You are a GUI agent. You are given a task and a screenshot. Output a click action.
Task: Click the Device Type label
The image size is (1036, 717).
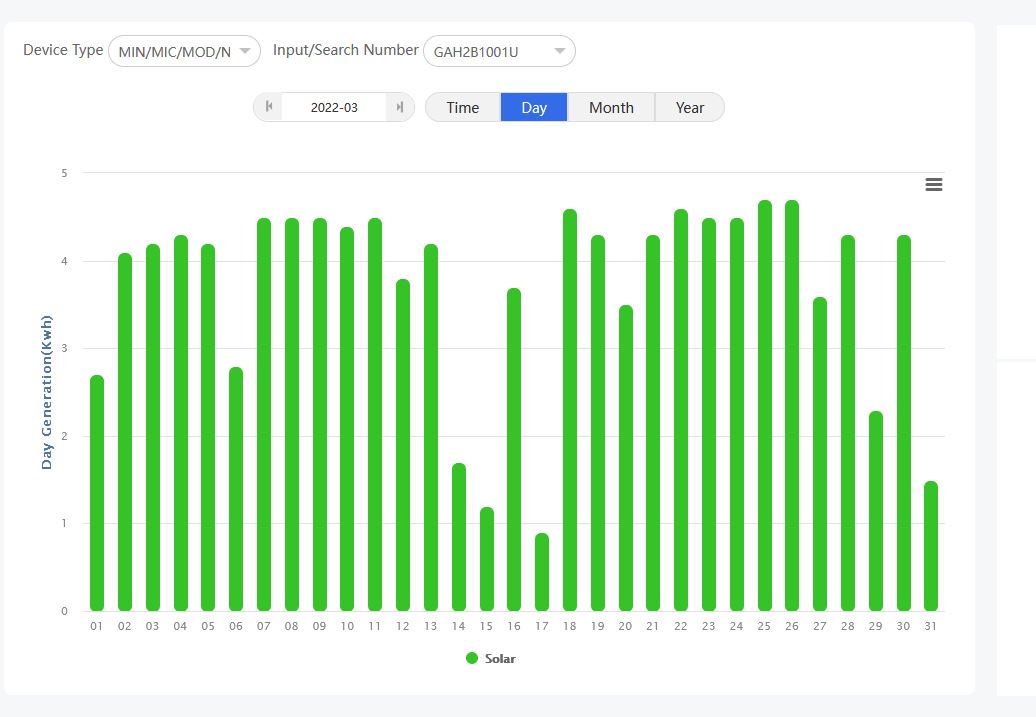tap(63, 50)
